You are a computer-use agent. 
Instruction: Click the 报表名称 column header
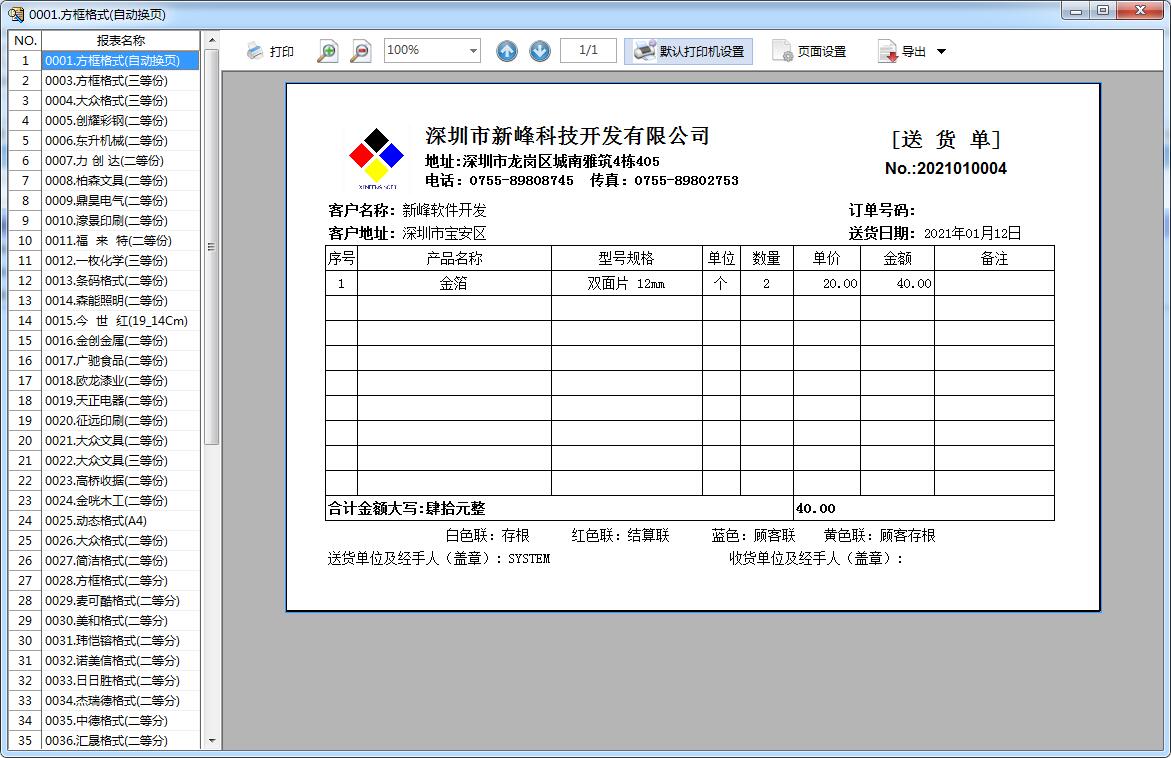tap(121, 40)
